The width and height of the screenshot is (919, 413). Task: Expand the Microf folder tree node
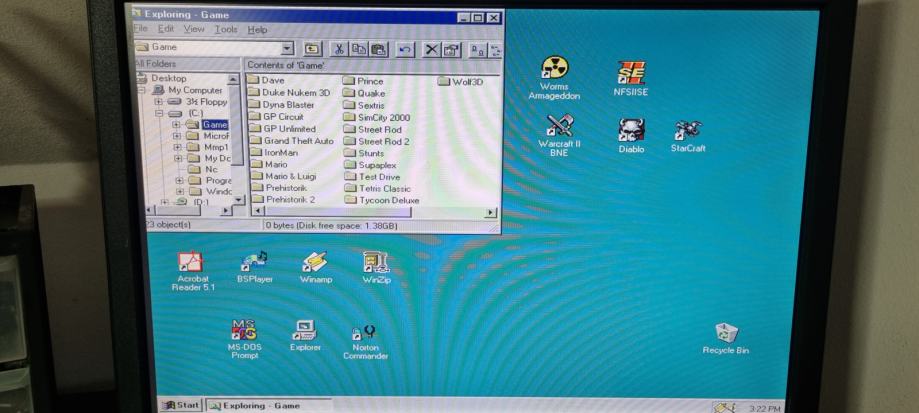176,136
